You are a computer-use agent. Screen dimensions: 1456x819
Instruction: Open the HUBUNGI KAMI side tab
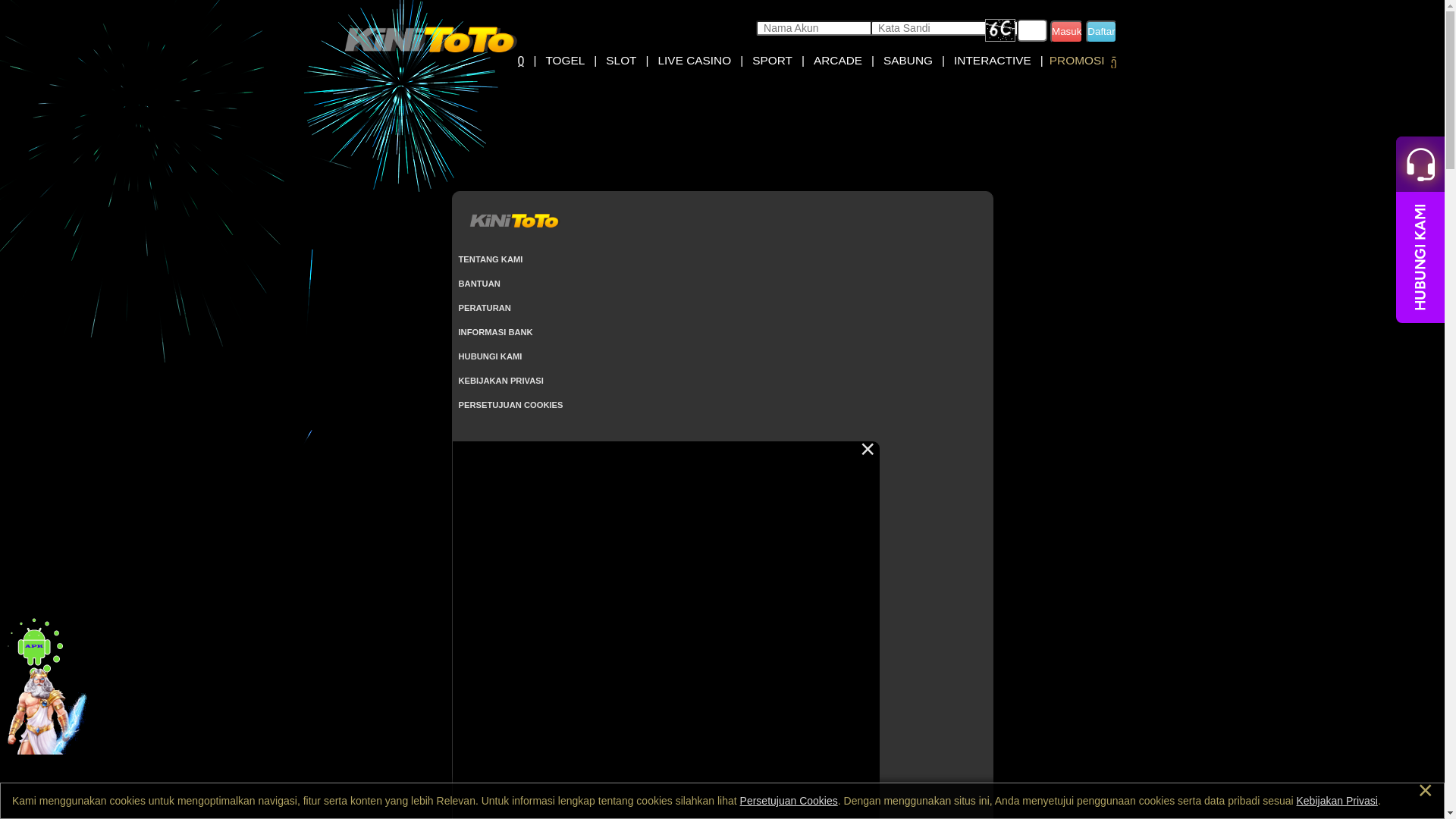pos(1420,257)
